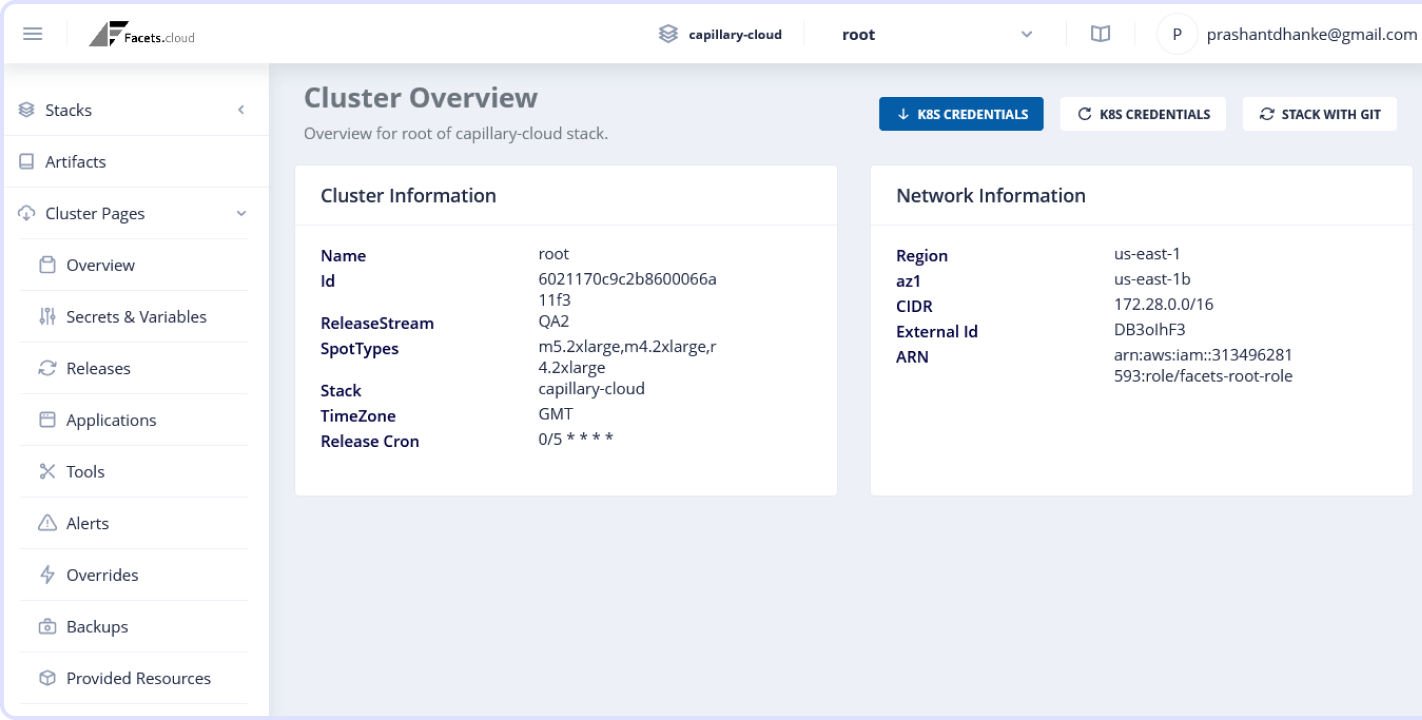
Task: Click the Cluster Pages cloud icon
Action: point(27,213)
